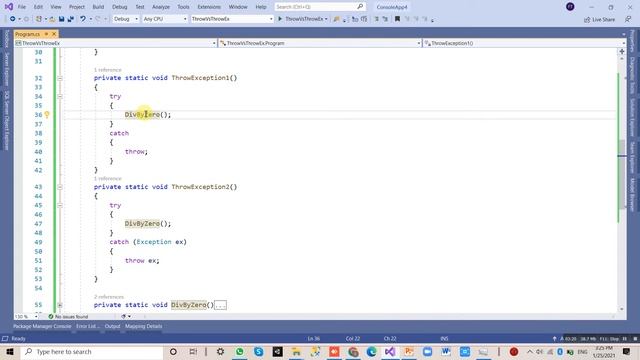Switch to the Output tab
The width and height of the screenshot is (640, 360).
pos(113,326)
